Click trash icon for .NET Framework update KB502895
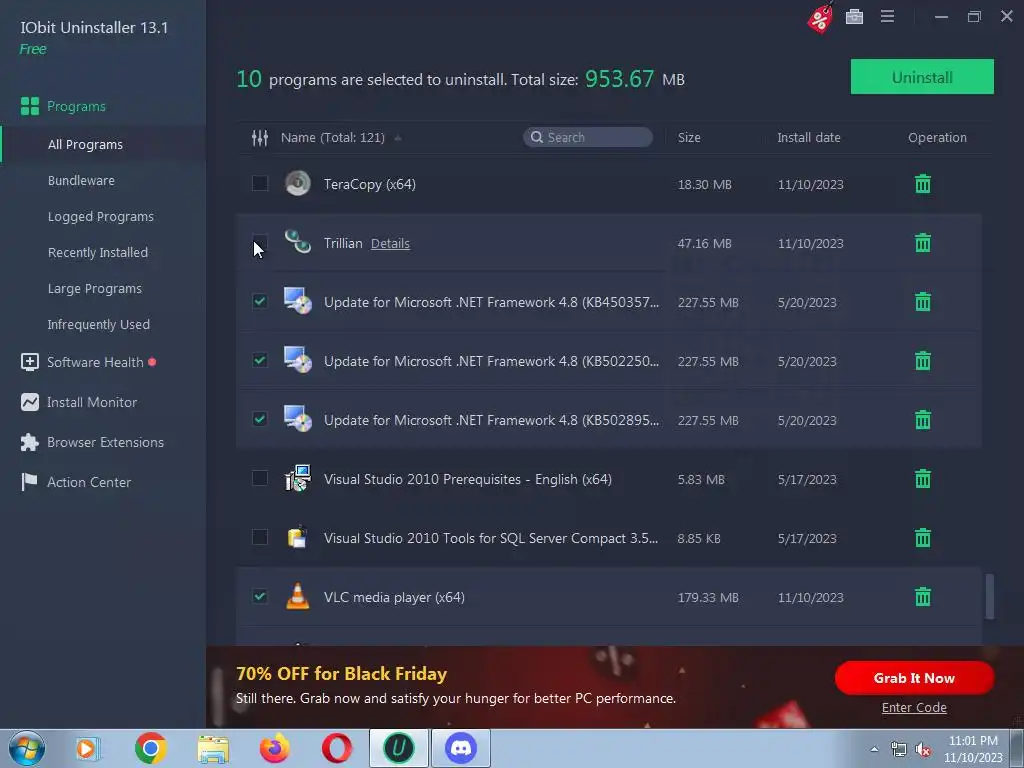 pyautogui.click(x=922, y=420)
